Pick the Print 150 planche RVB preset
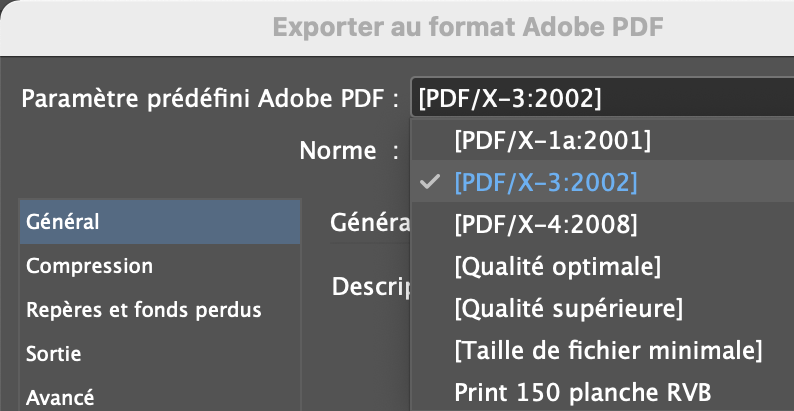 click(x=582, y=391)
